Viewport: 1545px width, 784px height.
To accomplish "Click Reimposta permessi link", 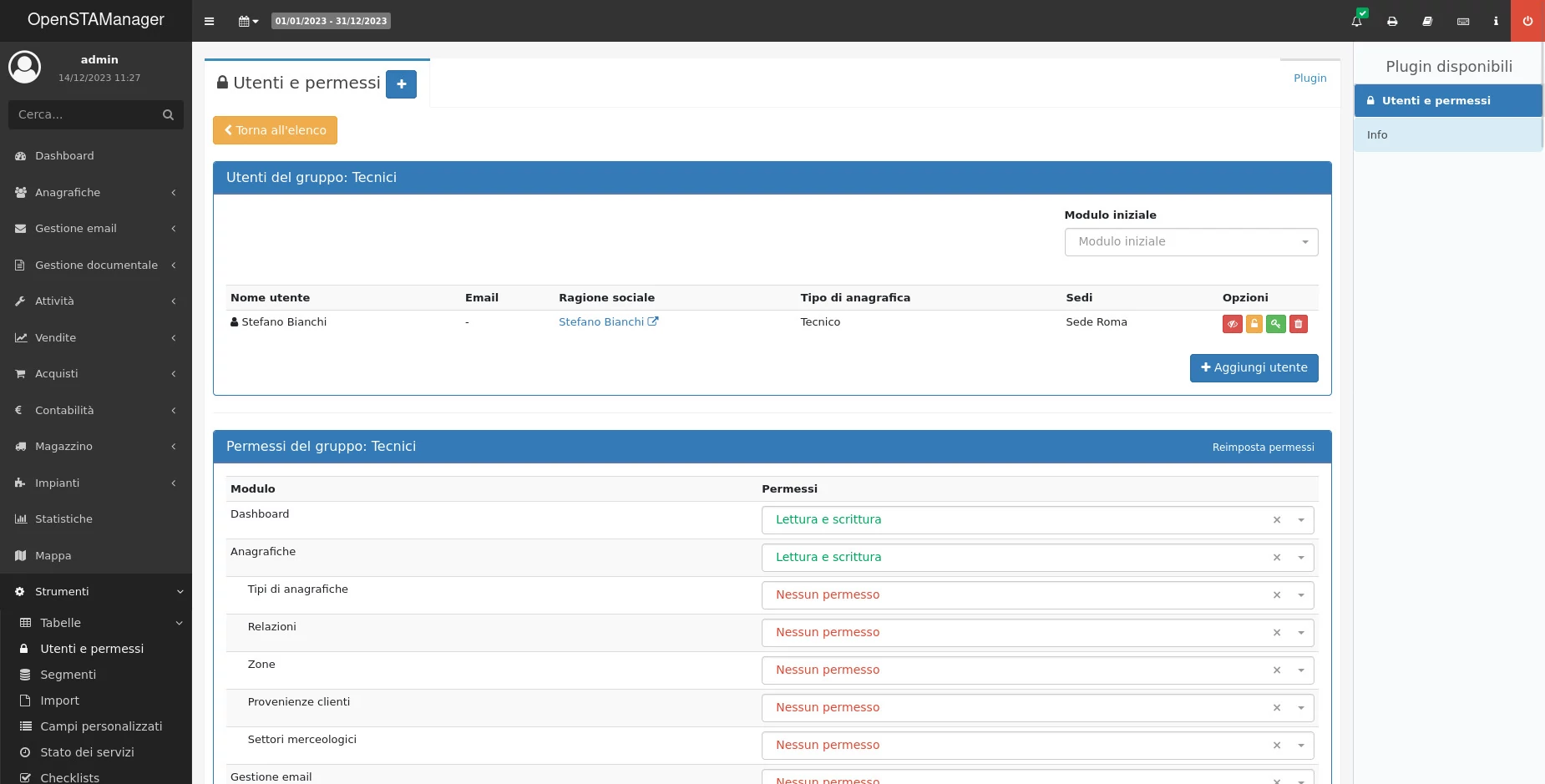I will 1263,448.
